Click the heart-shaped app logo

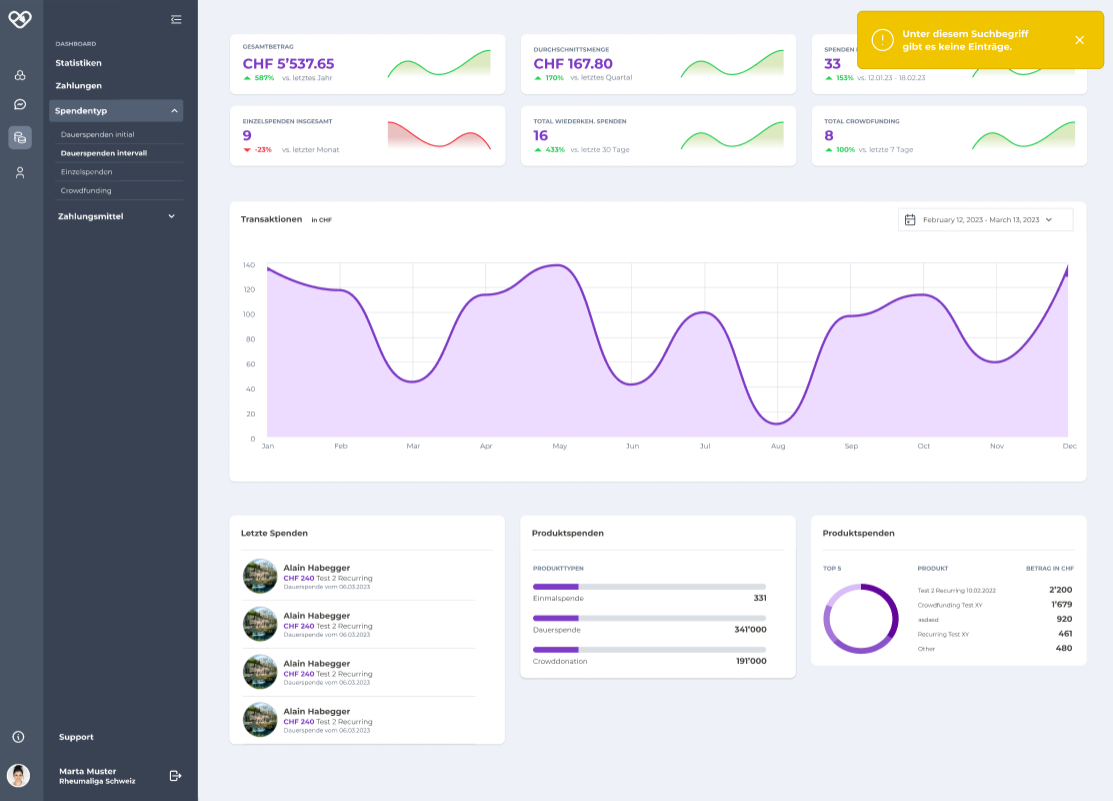20,18
